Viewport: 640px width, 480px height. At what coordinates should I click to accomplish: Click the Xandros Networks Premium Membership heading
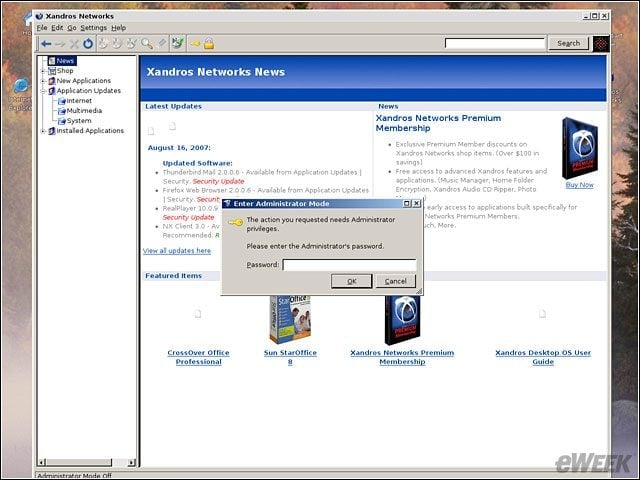pyautogui.click(x=438, y=123)
